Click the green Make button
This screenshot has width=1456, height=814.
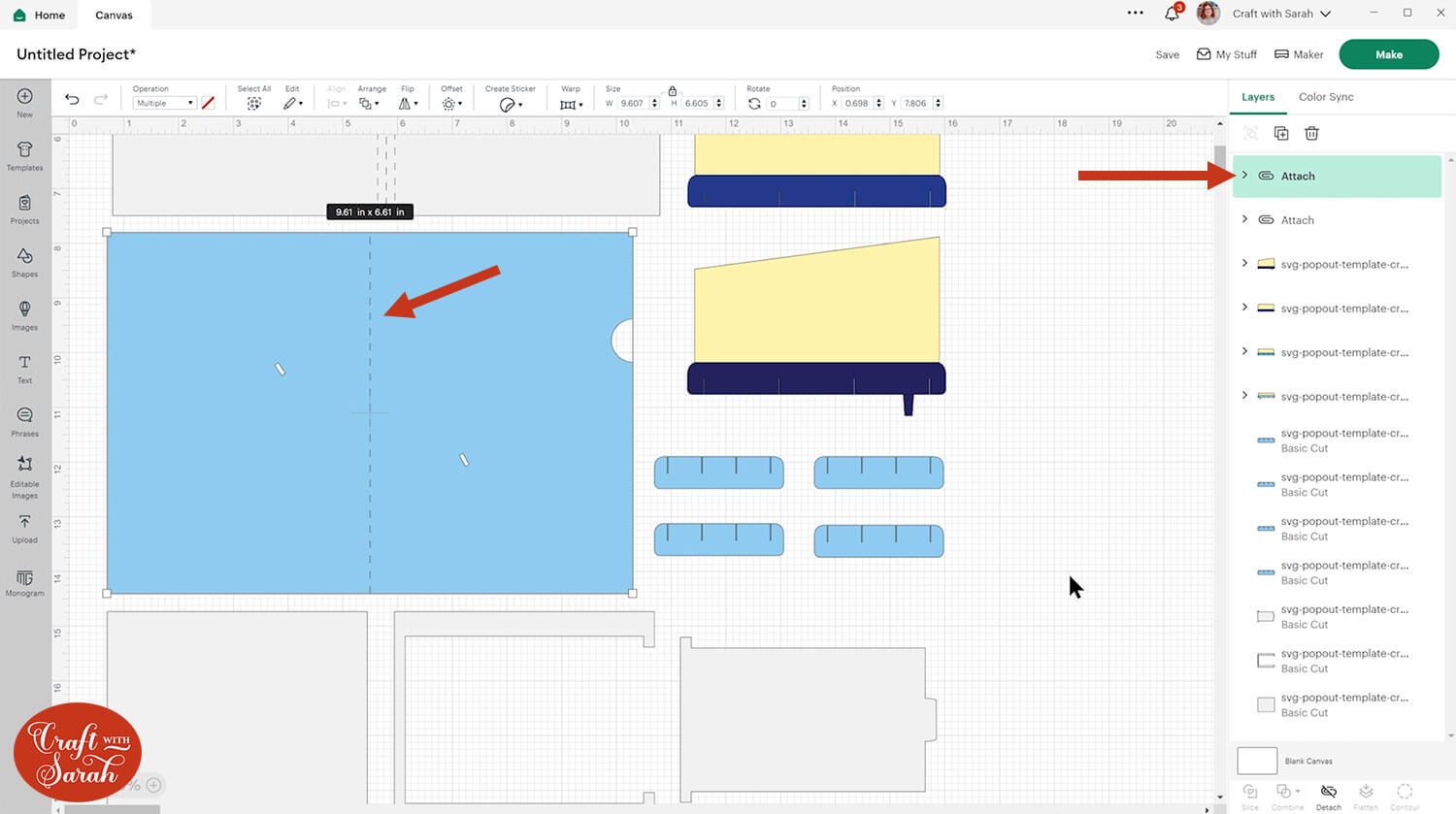[1388, 54]
